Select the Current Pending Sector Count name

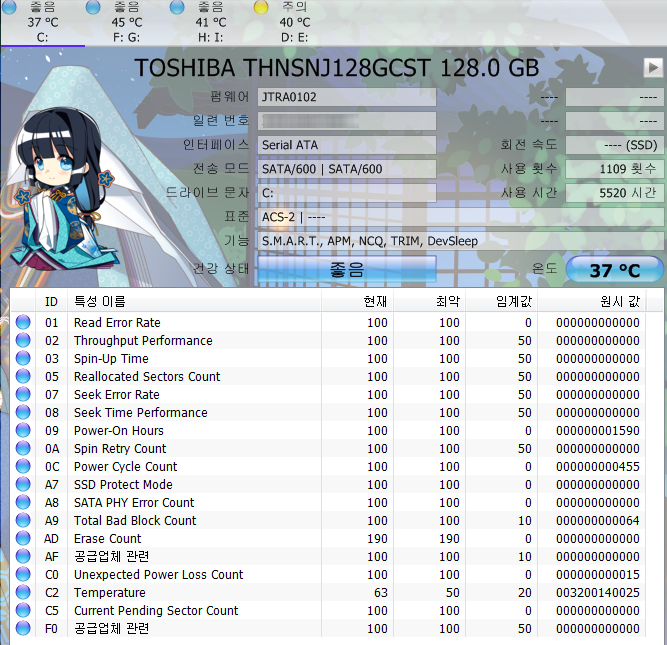[x=156, y=611]
